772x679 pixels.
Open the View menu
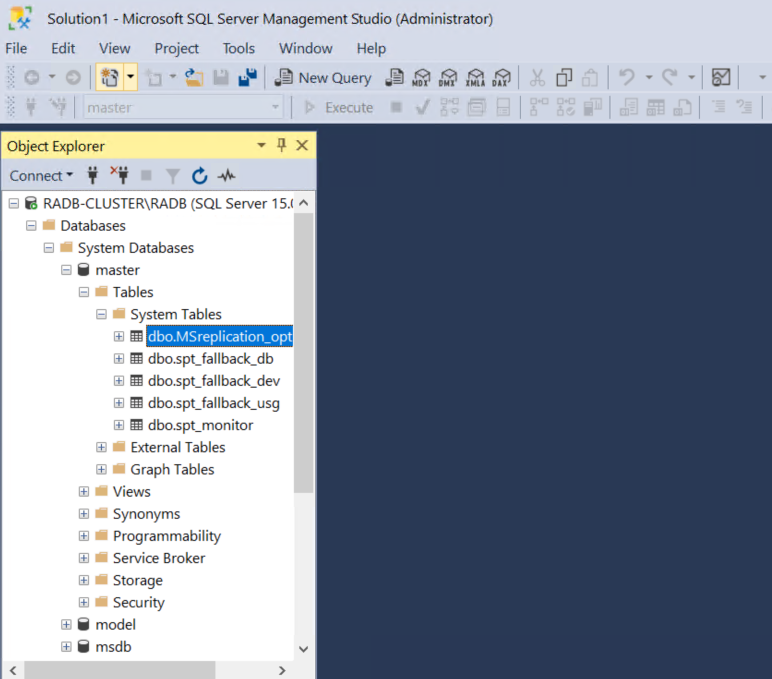click(114, 48)
